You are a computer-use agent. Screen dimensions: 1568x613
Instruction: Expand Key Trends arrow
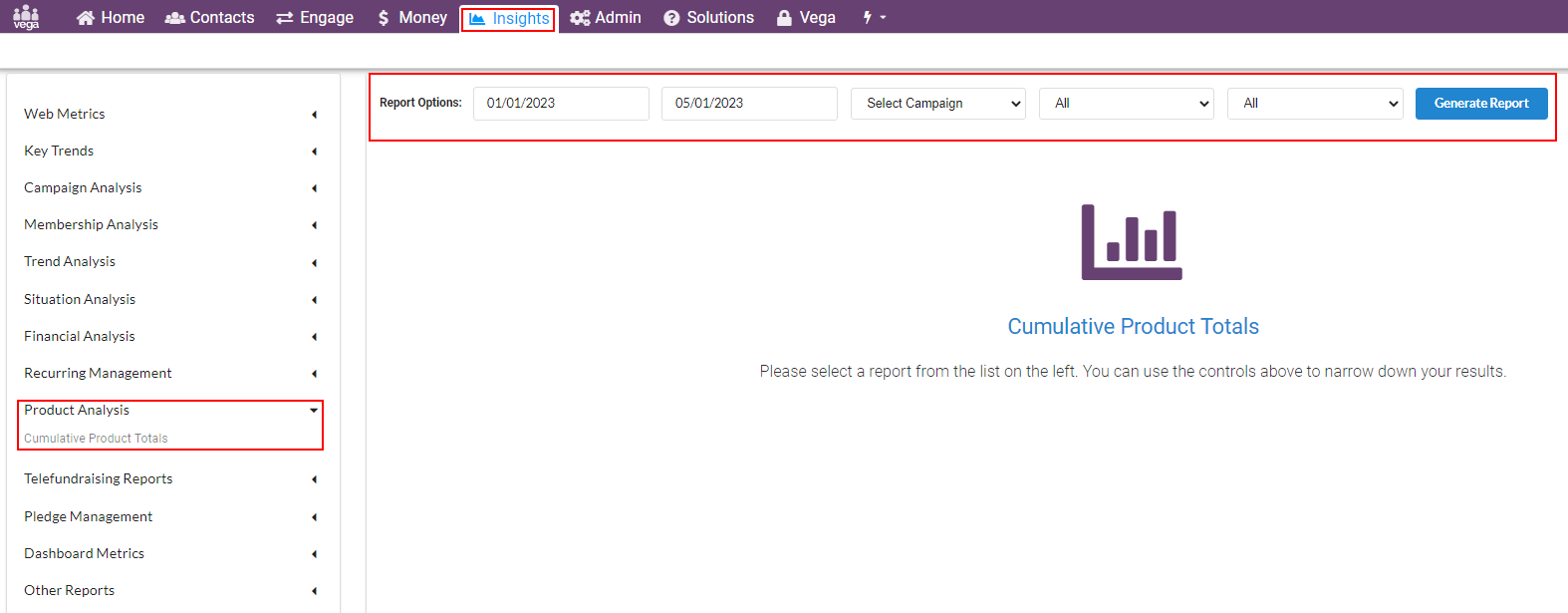point(314,152)
